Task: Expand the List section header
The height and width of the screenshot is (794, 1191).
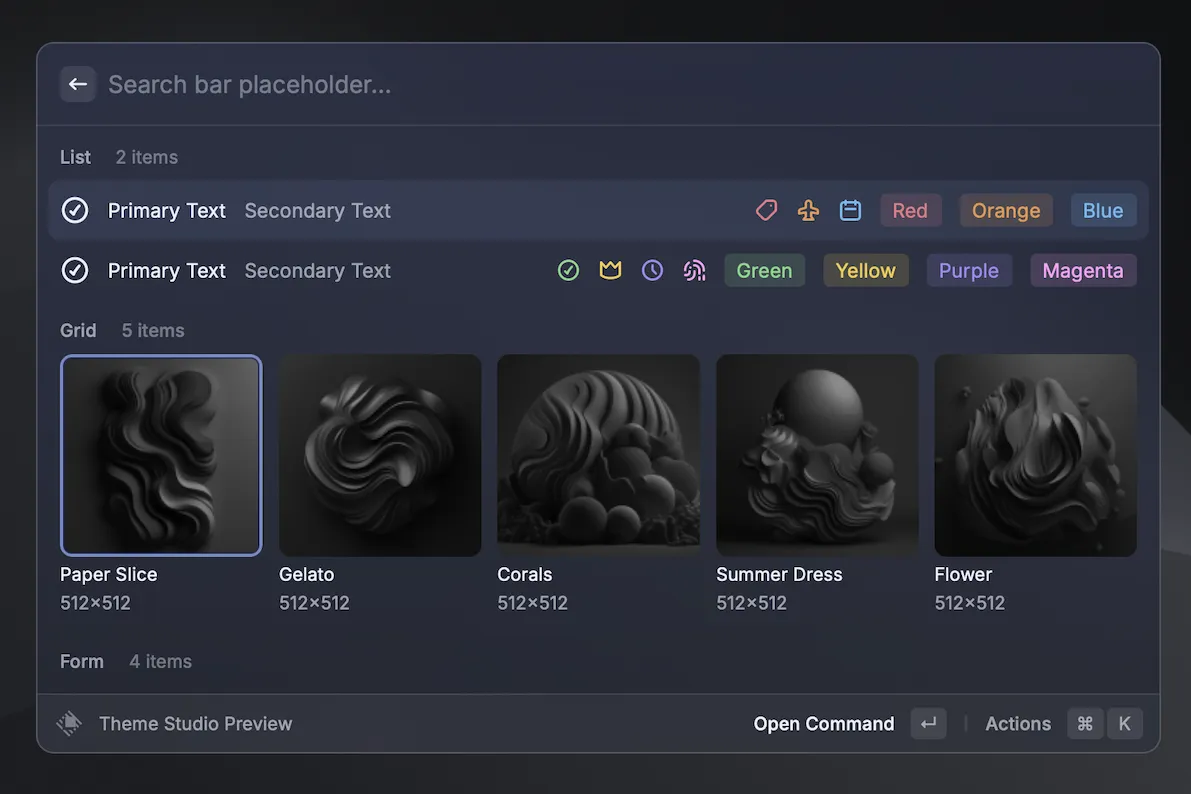Action: click(x=75, y=157)
